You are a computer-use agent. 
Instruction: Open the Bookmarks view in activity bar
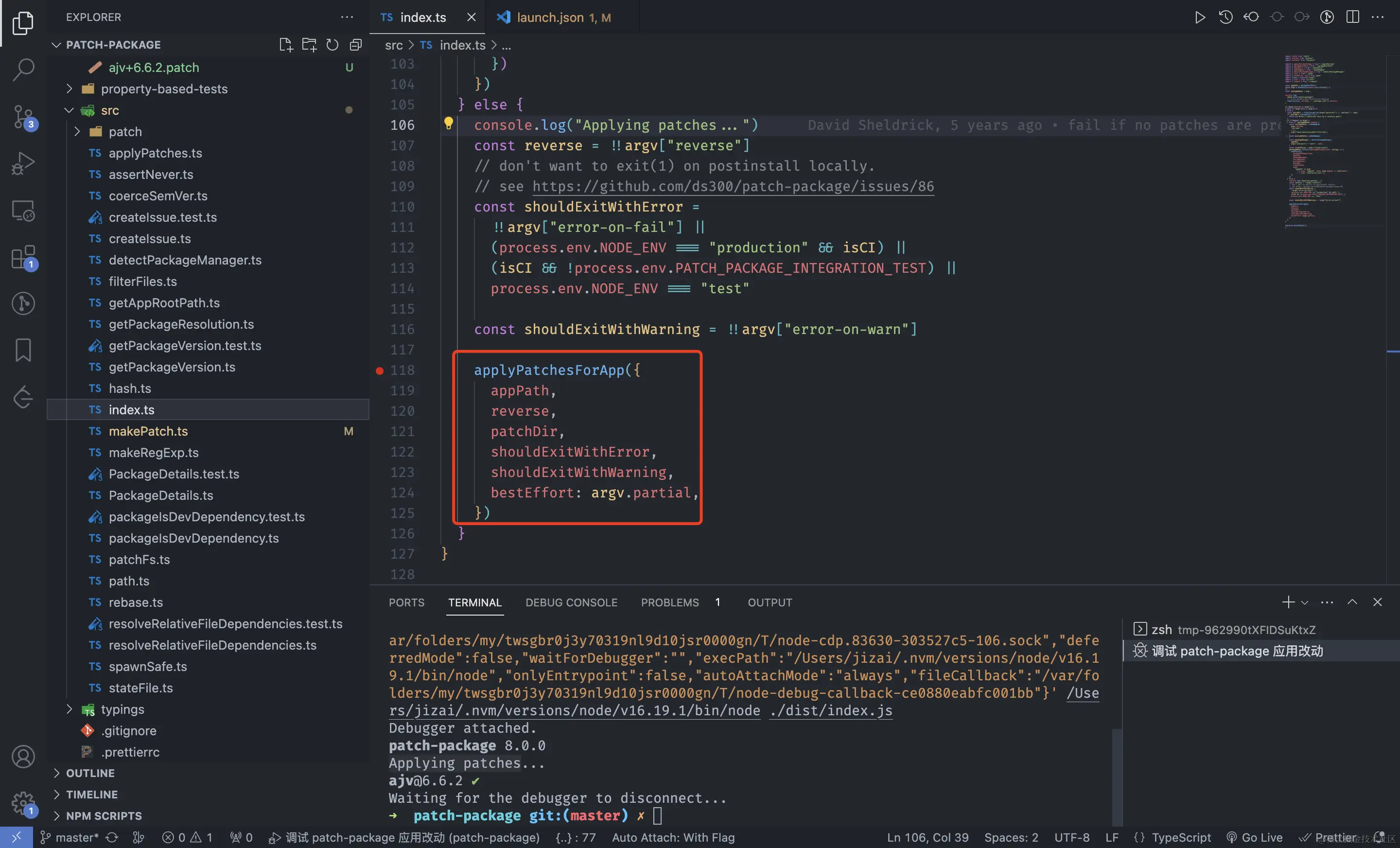click(x=23, y=350)
